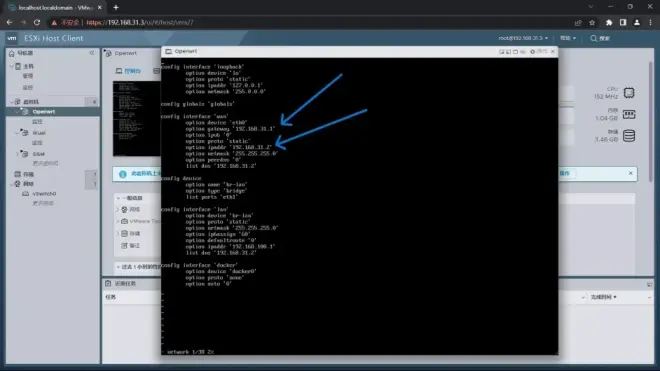This screenshot has height=371, width=660.
Task: Open the Help dropdown in ESXi header
Action: pyautogui.click(x=568, y=38)
